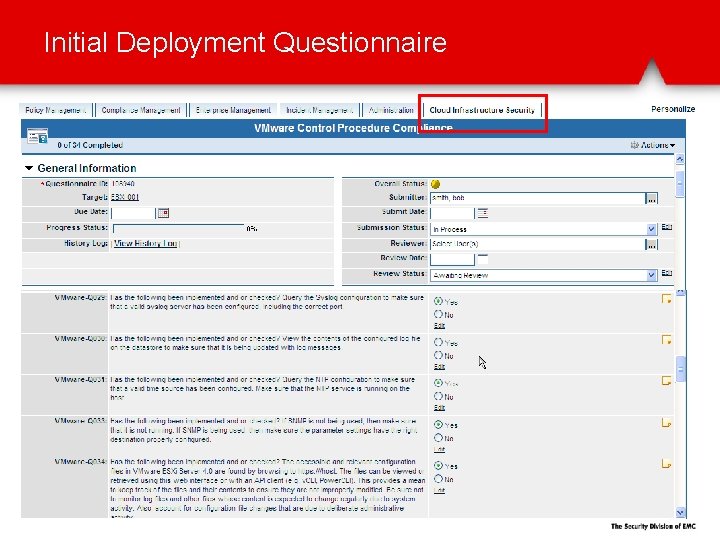This screenshot has height=540, width=720.
Task: Select Yes for VMware-Q030
Action: coord(439,342)
